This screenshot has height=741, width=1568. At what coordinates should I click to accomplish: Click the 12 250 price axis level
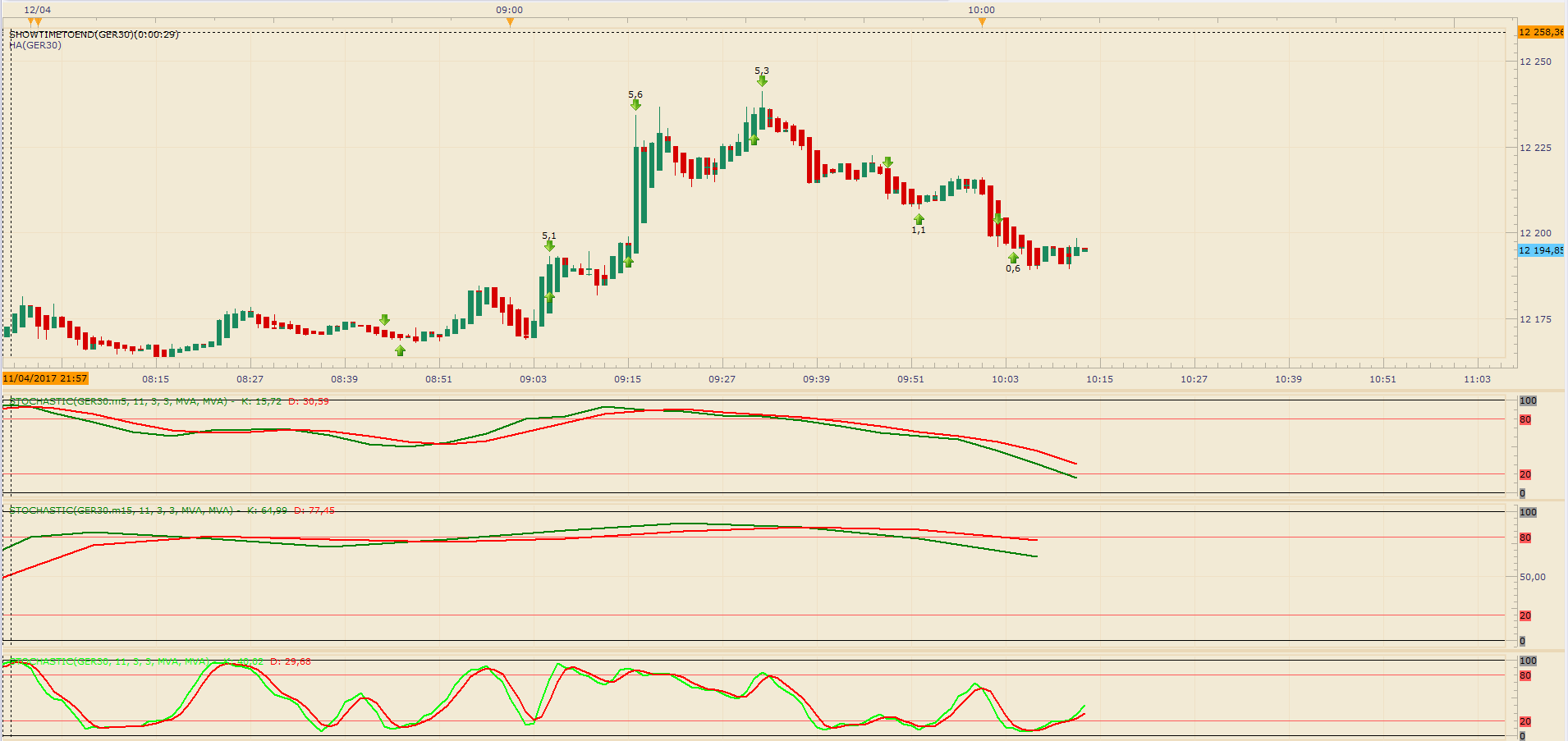pos(1535,62)
